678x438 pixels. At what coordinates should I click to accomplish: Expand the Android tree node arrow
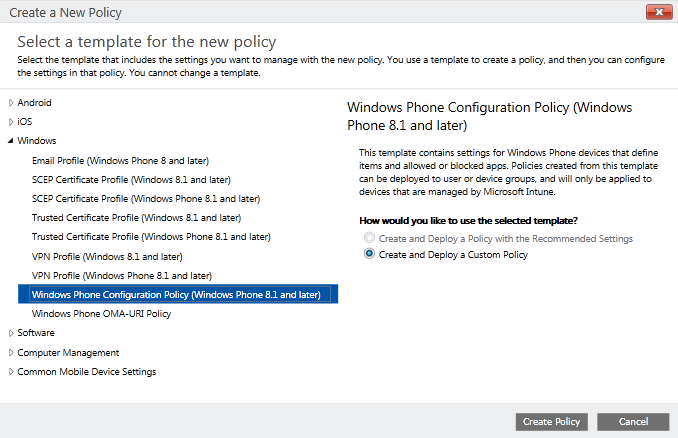(11, 103)
